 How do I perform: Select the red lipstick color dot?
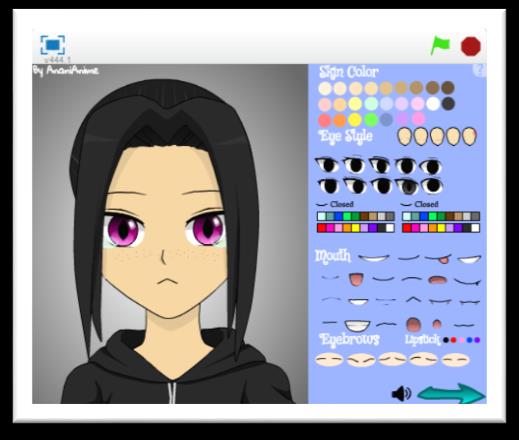click(453, 340)
